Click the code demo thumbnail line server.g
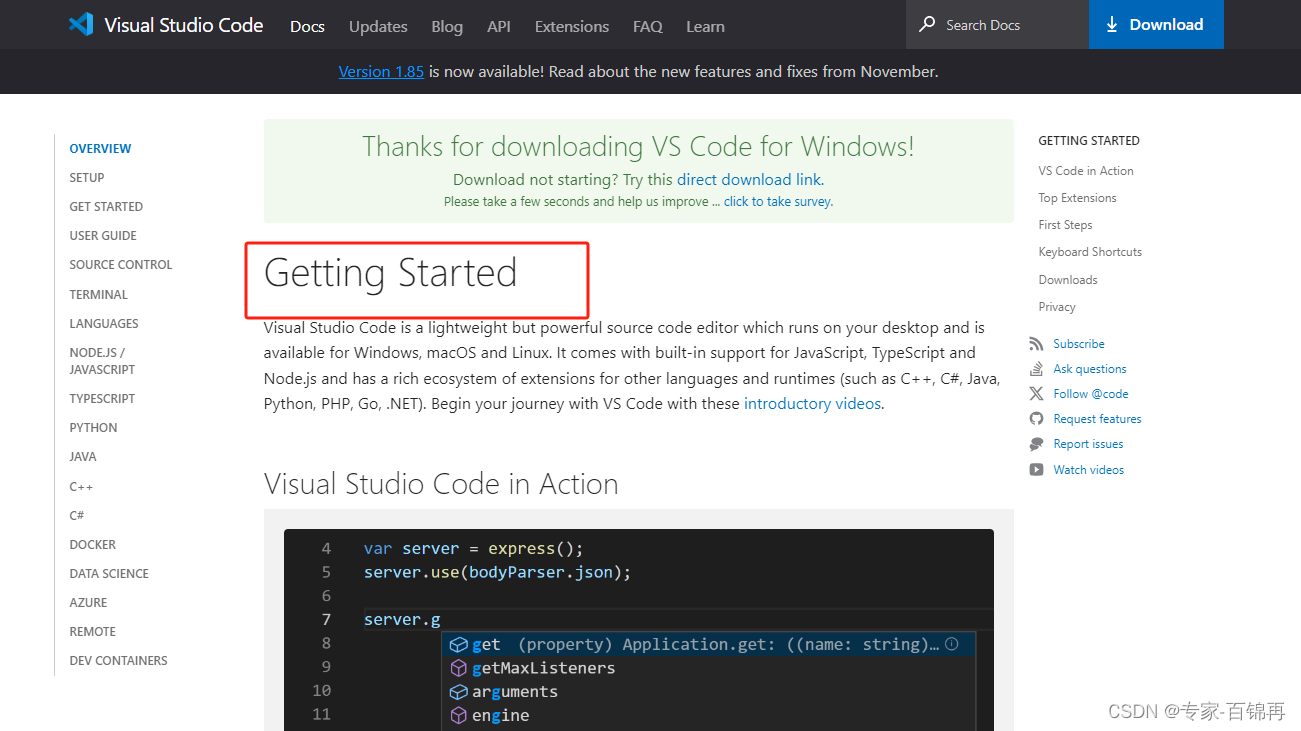The image size is (1301, 731). click(x=402, y=620)
